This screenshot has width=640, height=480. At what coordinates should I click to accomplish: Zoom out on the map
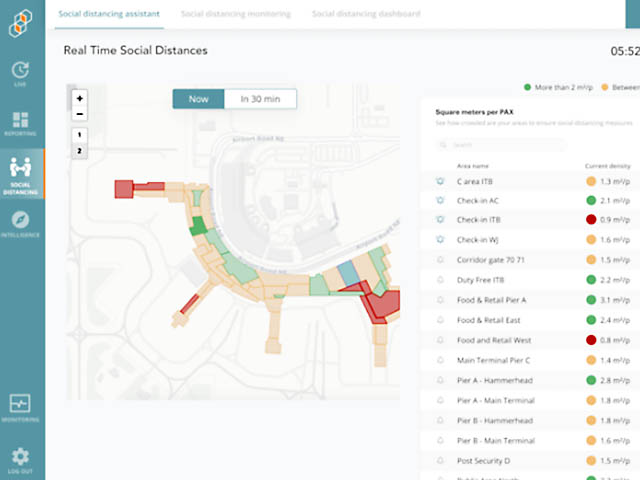[x=80, y=114]
